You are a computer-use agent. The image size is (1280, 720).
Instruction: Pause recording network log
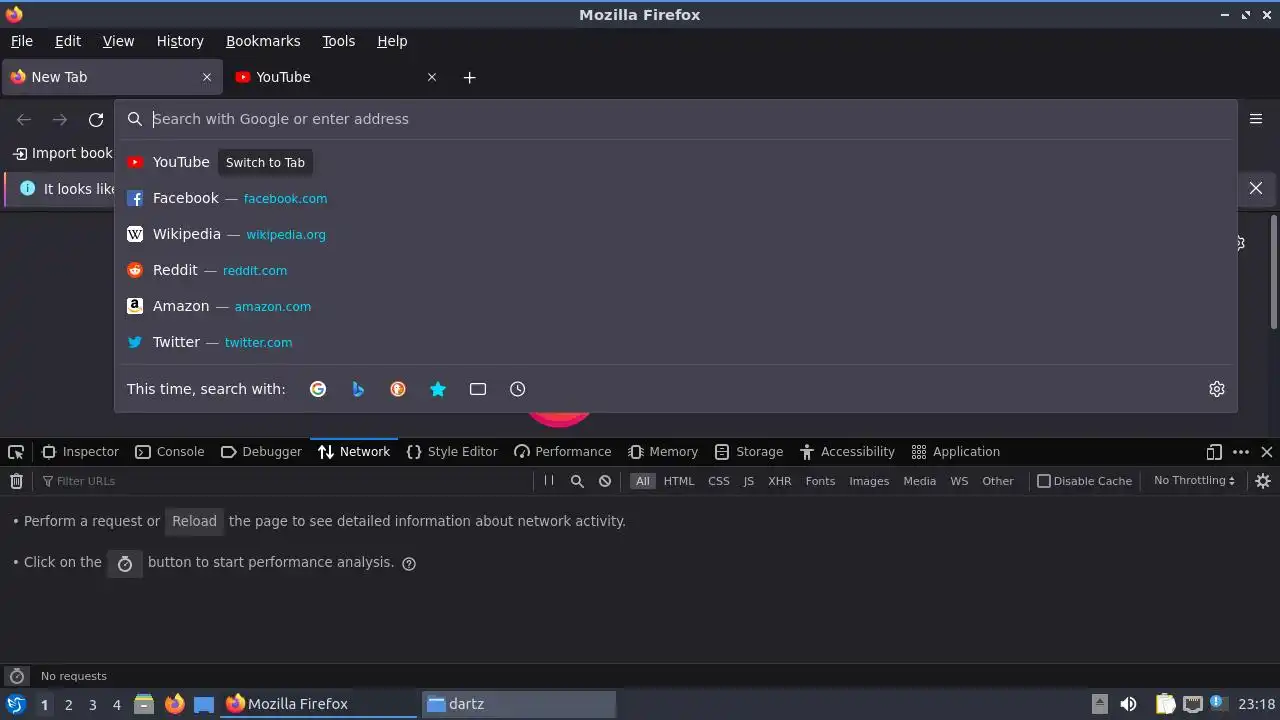point(549,481)
